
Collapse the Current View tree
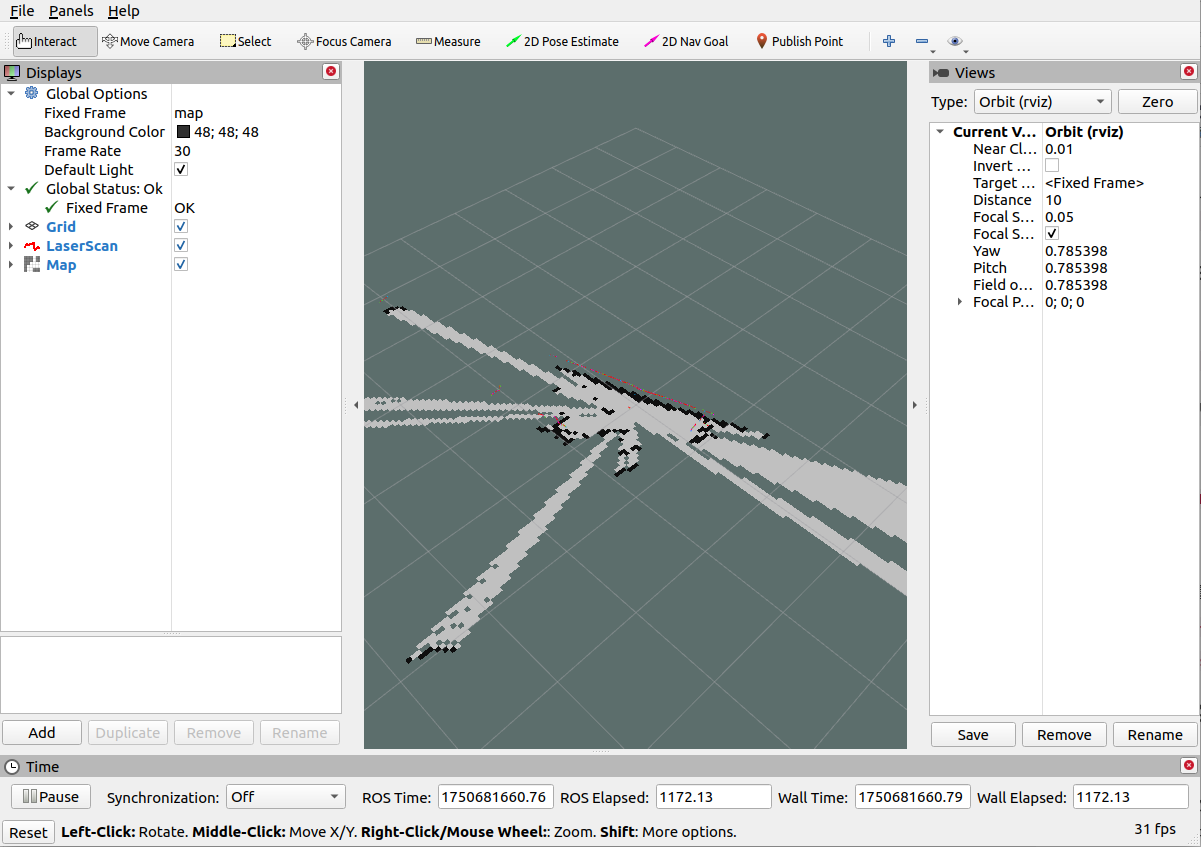940,131
